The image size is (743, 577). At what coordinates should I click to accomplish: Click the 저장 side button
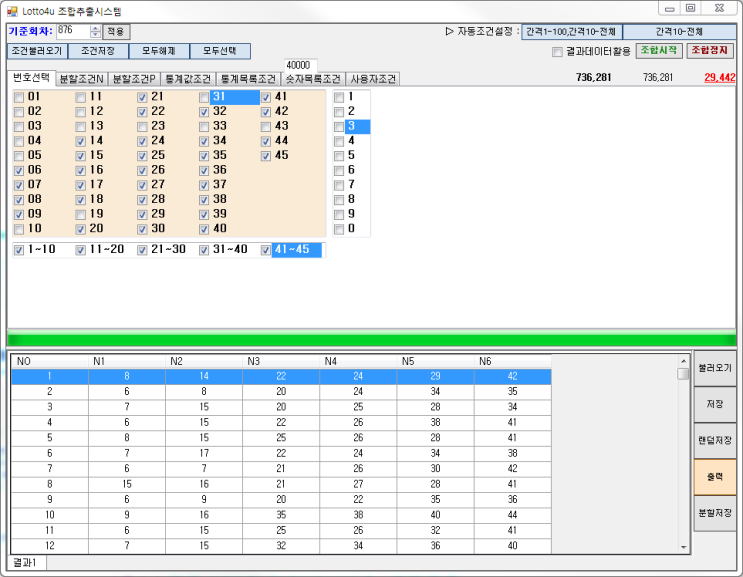click(x=715, y=405)
